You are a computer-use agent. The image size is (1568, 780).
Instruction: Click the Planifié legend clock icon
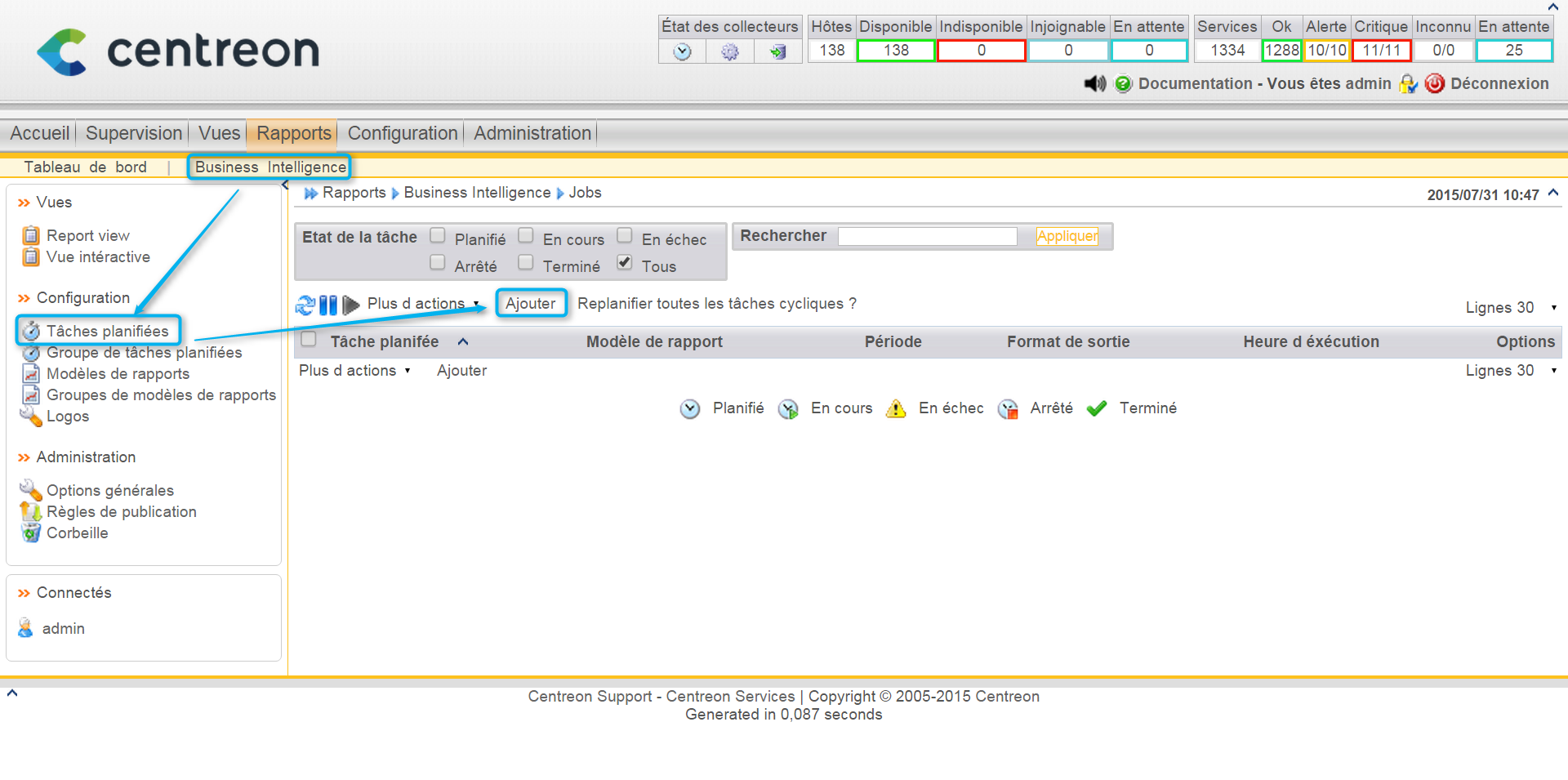tap(690, 408)
